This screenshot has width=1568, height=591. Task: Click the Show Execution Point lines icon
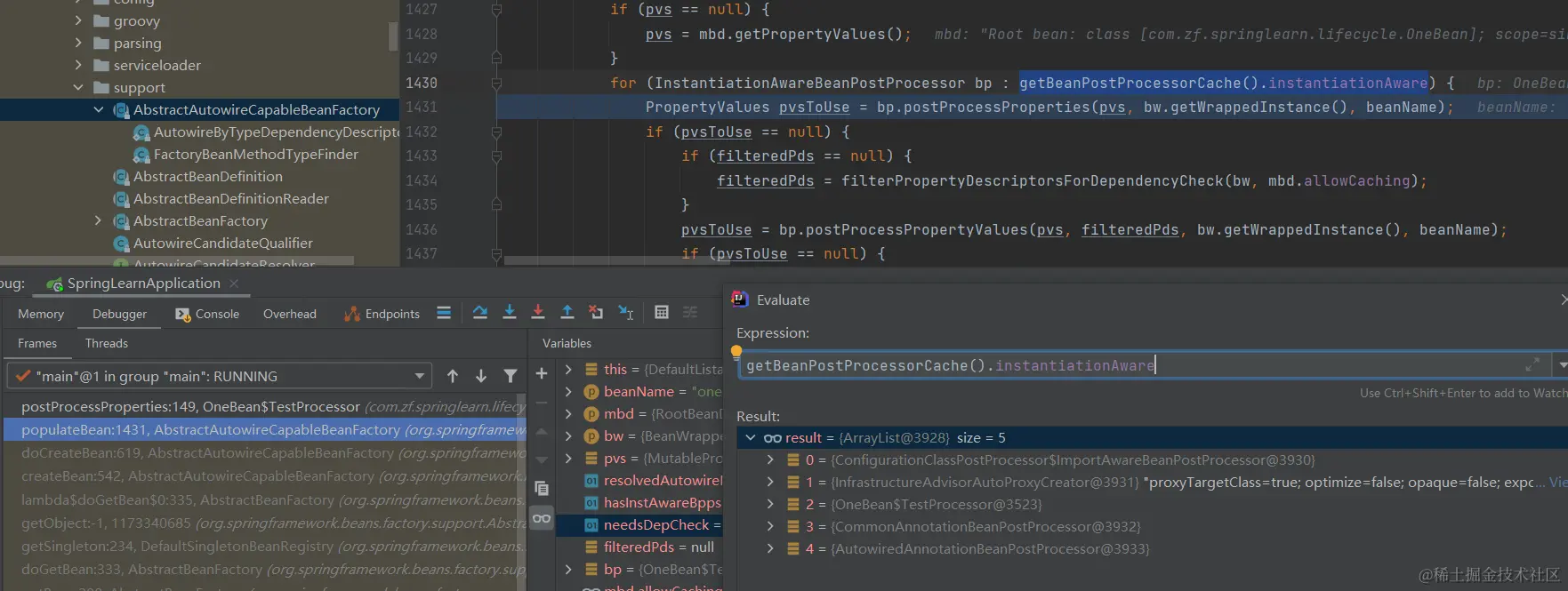(x=444, y=313)
